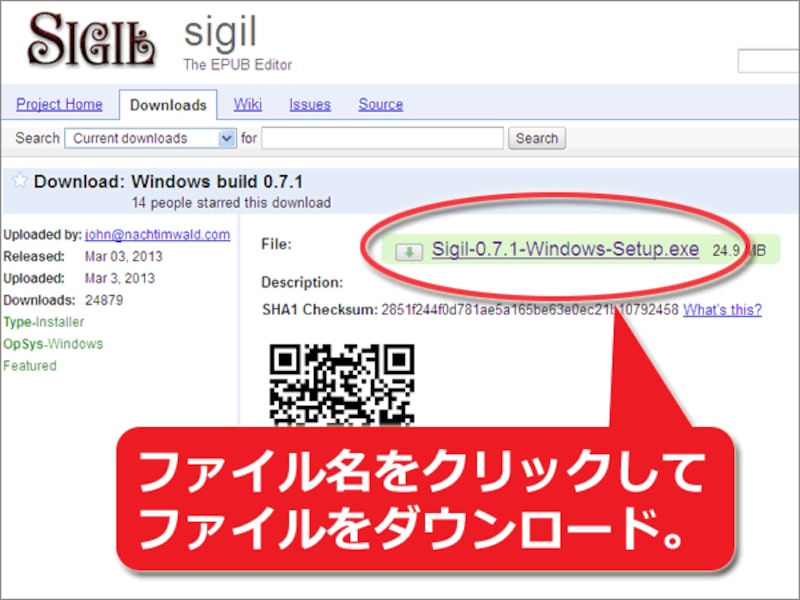Go to the Project Home tab

click(x=60, y=104)
